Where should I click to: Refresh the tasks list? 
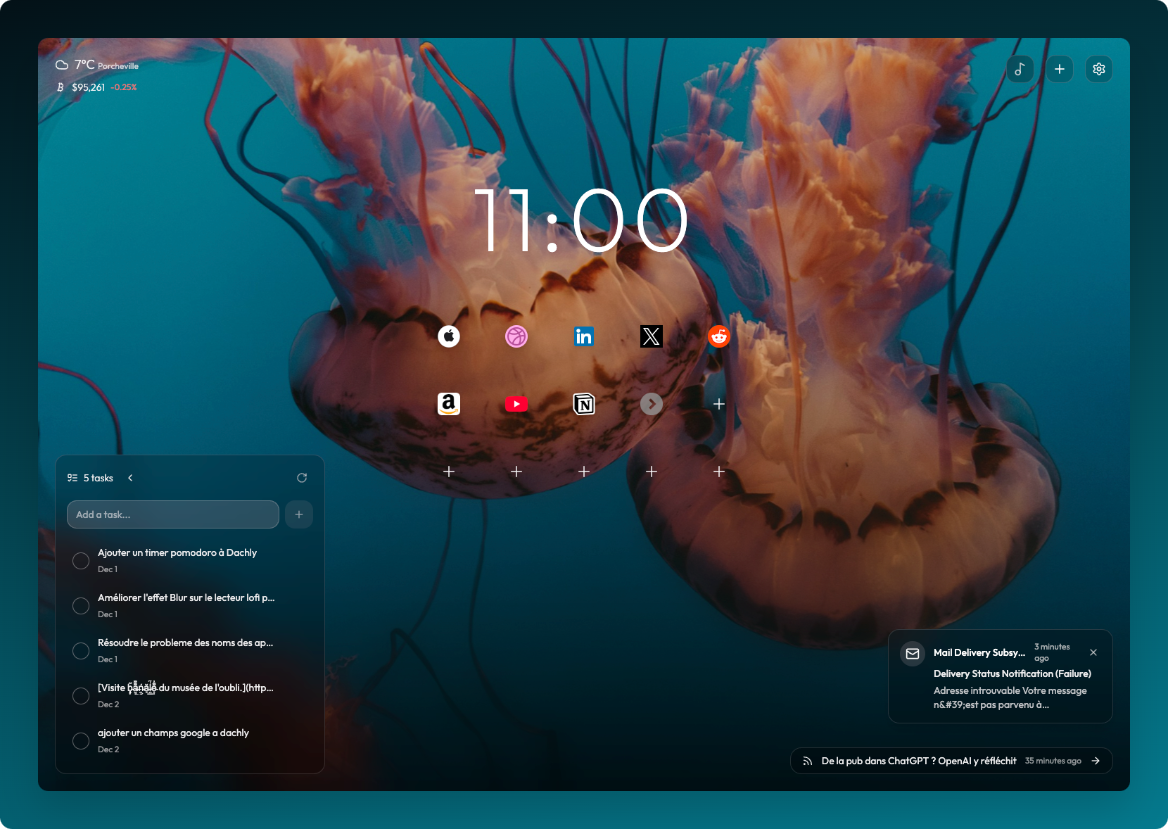[x=302, y=477]
